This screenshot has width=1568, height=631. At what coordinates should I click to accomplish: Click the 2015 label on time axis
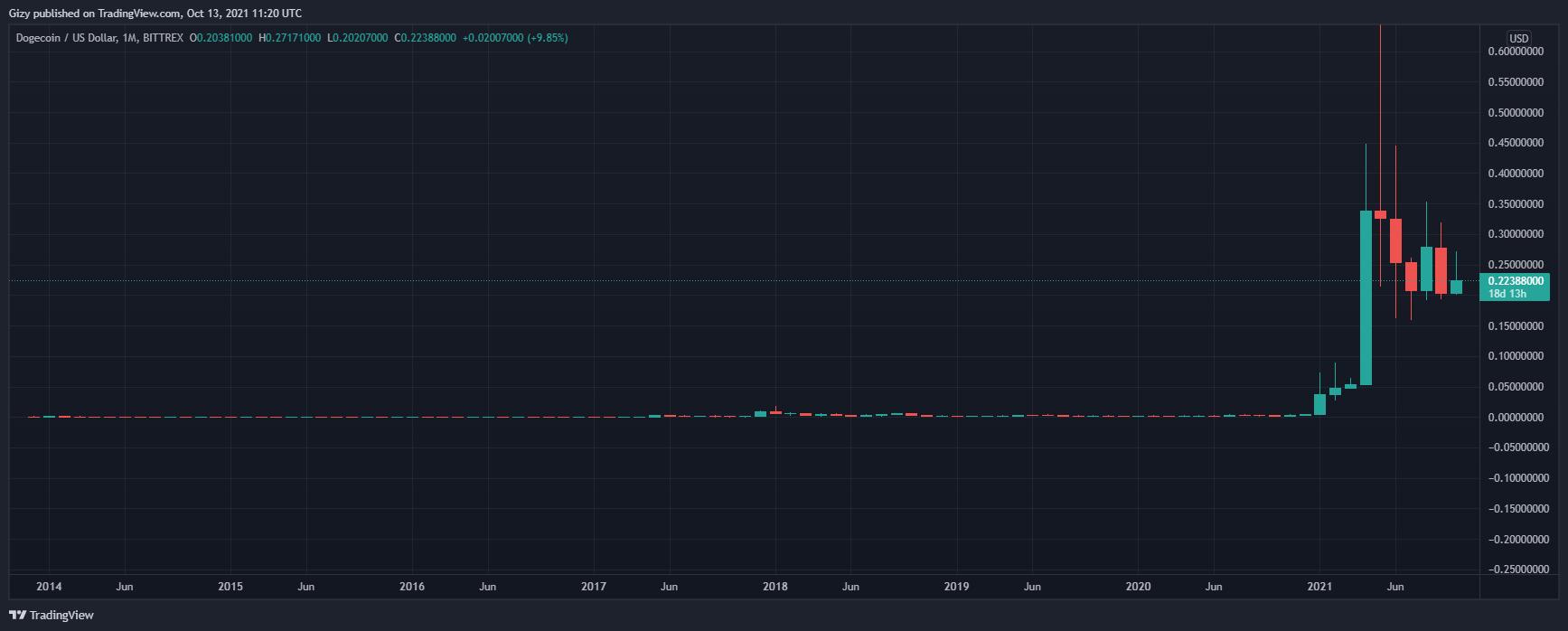coord(230,587)
